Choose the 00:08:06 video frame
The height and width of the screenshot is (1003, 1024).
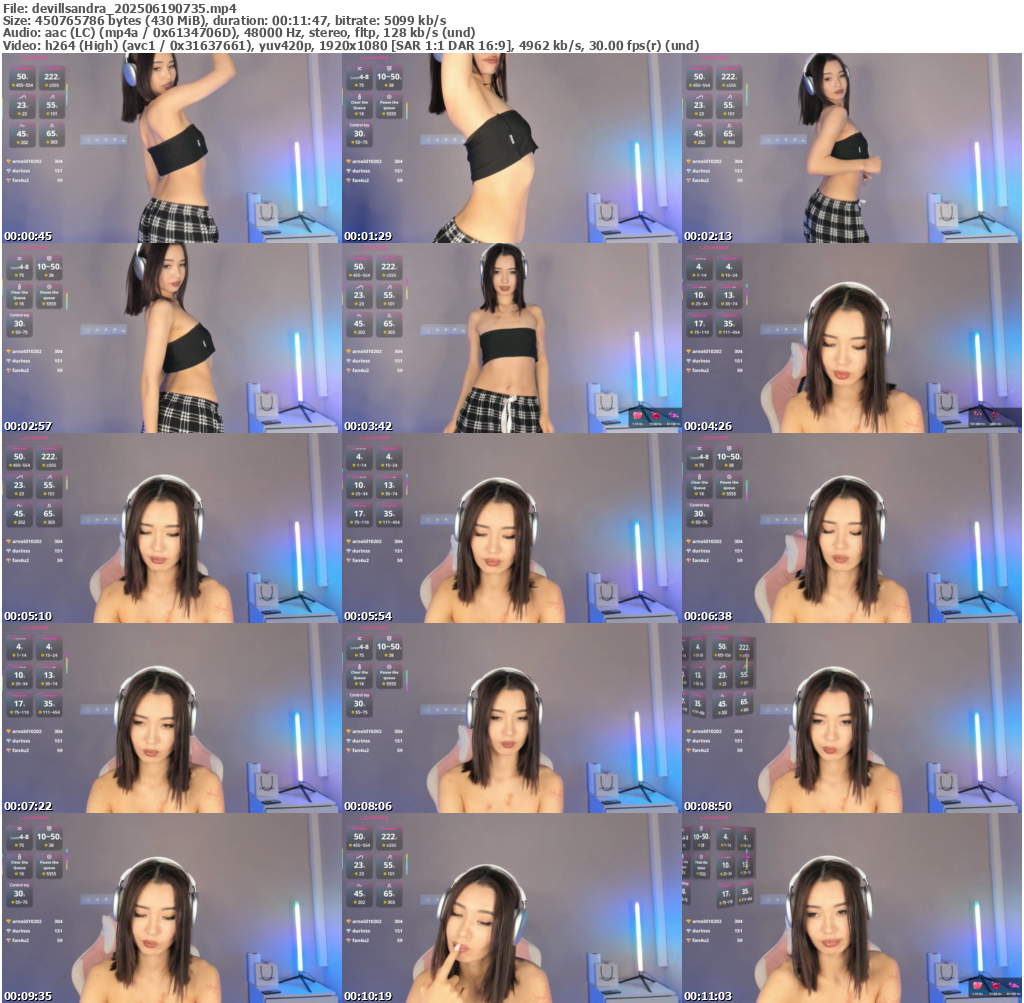pyautogui.click(x=511, y=718)
